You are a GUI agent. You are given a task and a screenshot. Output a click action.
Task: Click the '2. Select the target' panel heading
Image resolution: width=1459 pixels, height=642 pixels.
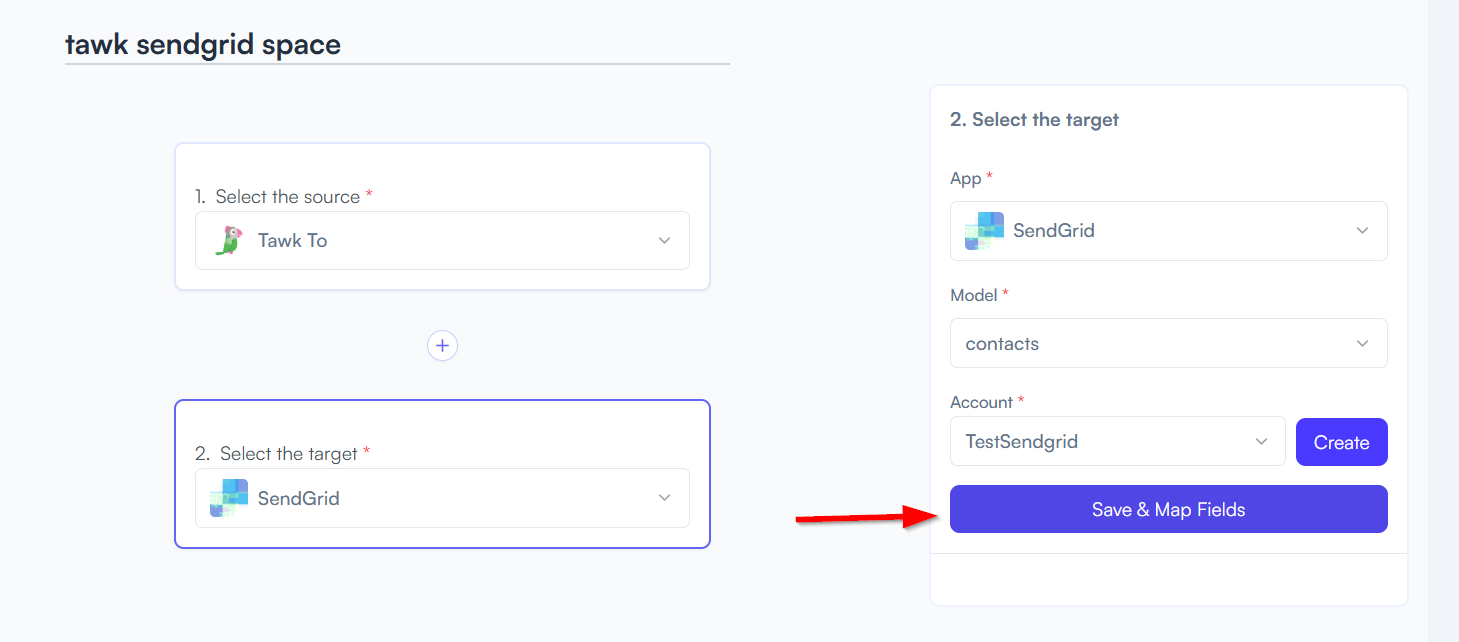tap(1034, 120)
